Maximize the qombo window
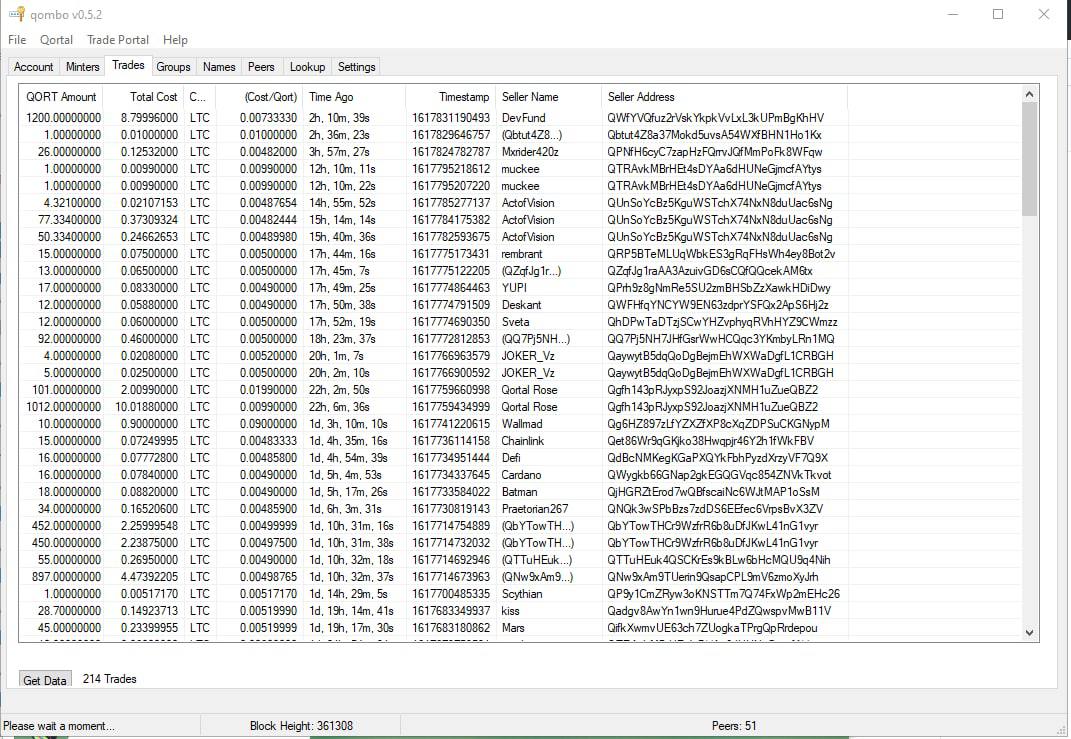Viewport: 1071px width, 739px height. pyautogui.click(x=997, y=14)
